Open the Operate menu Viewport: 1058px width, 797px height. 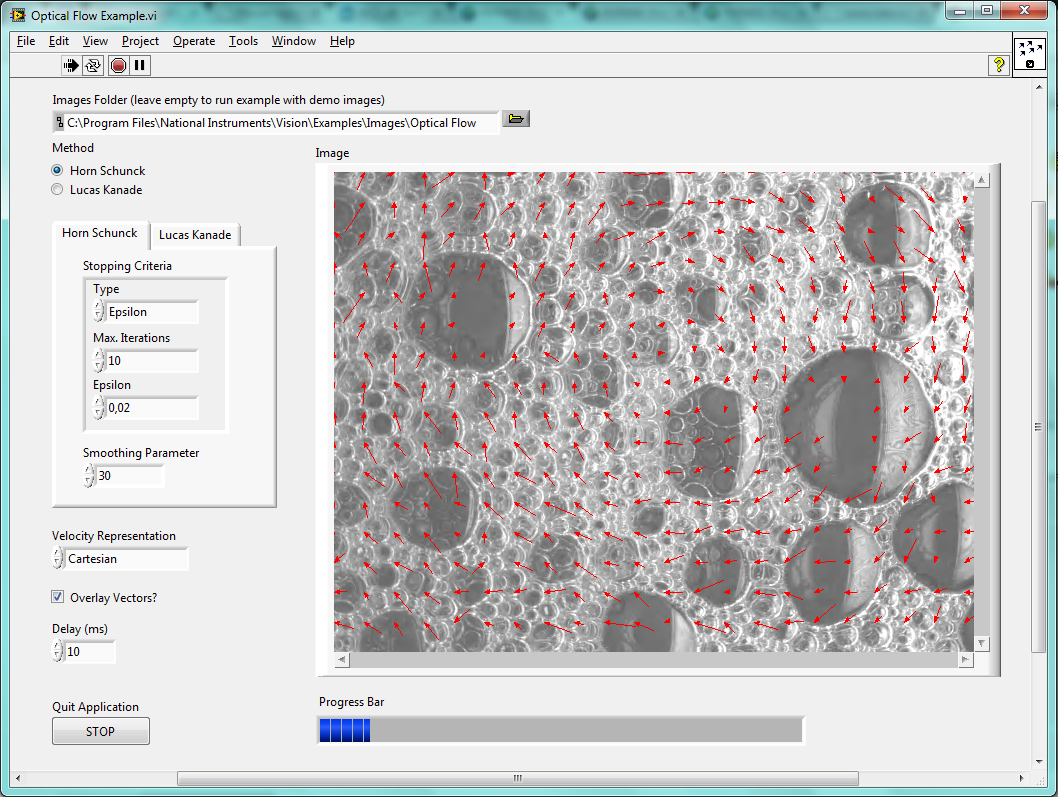pyautogui.click(x=193, y=41)
